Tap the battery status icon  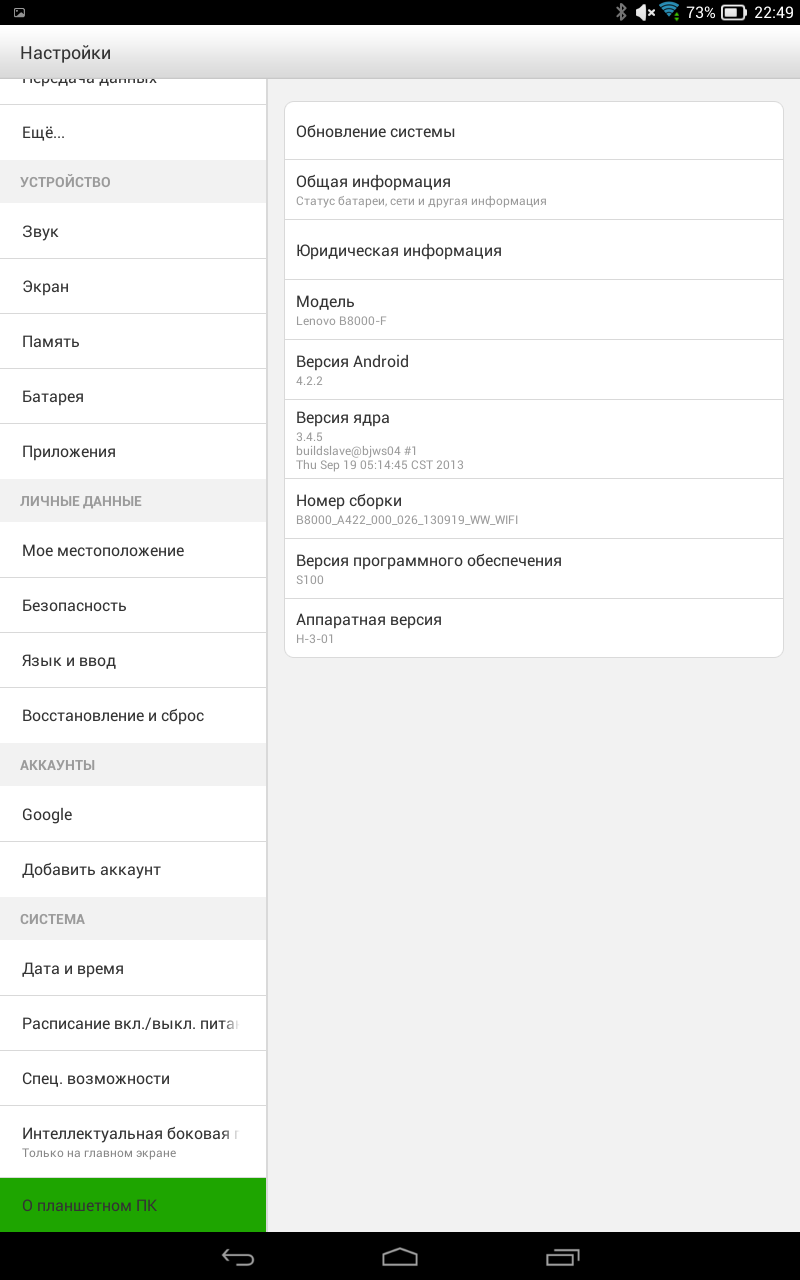tap(734, 13)
